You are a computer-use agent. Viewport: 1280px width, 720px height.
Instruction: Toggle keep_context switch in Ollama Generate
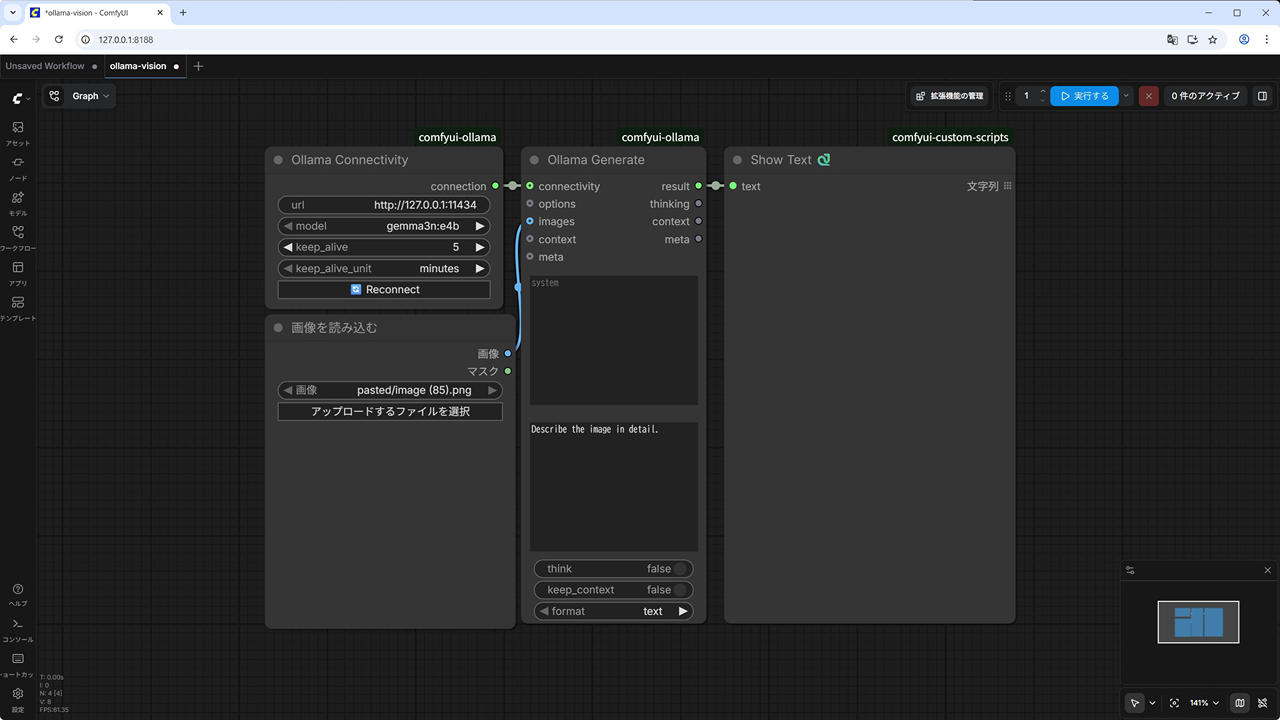pos(680,590)
